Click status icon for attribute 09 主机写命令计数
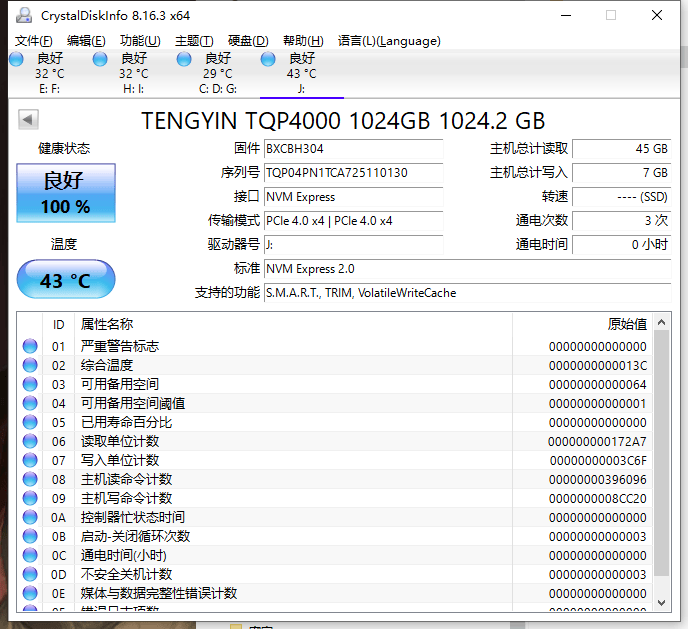 coord(30,498)
